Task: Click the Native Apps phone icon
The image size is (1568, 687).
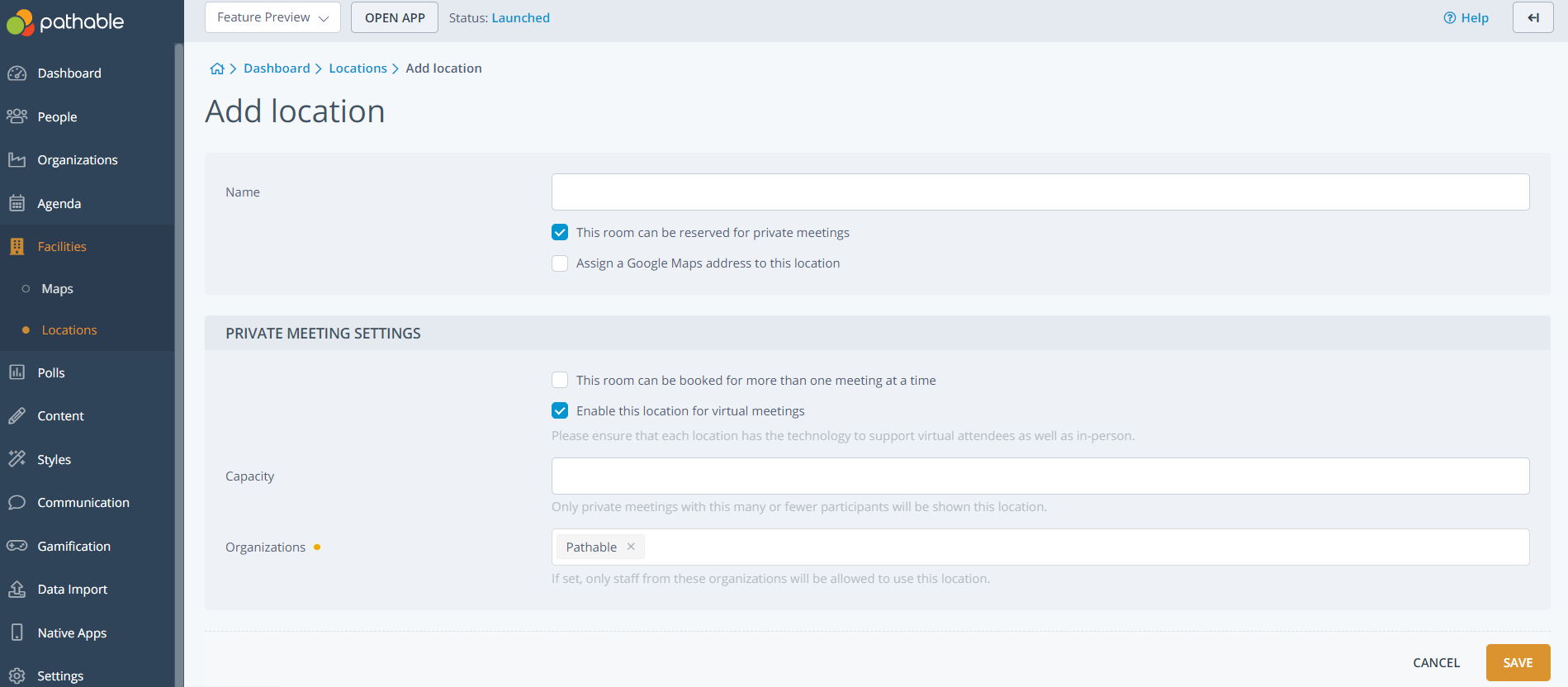Action: 17,633
